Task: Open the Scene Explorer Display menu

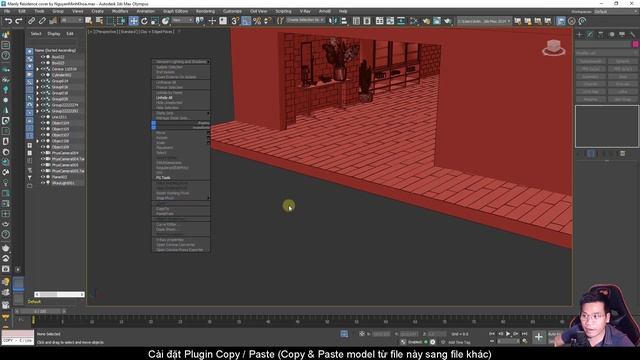Action: click(54, 34)
